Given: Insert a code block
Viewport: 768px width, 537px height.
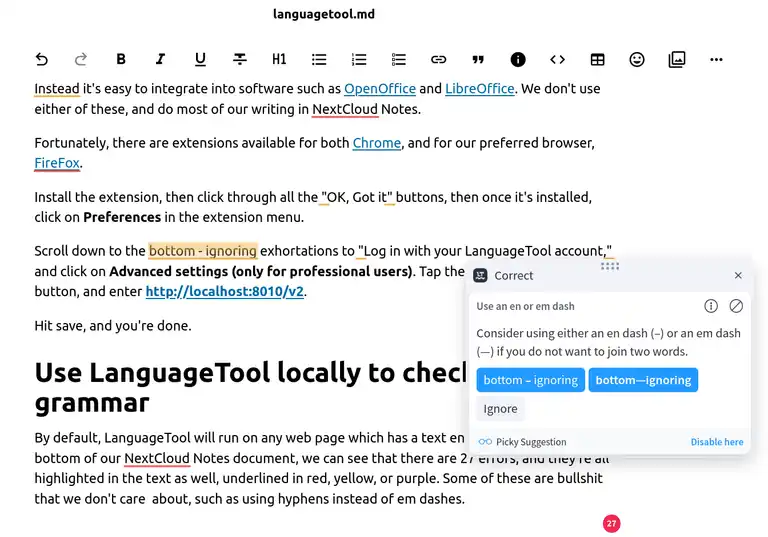Looking at the screenshot, I should (x=557, y=59).
